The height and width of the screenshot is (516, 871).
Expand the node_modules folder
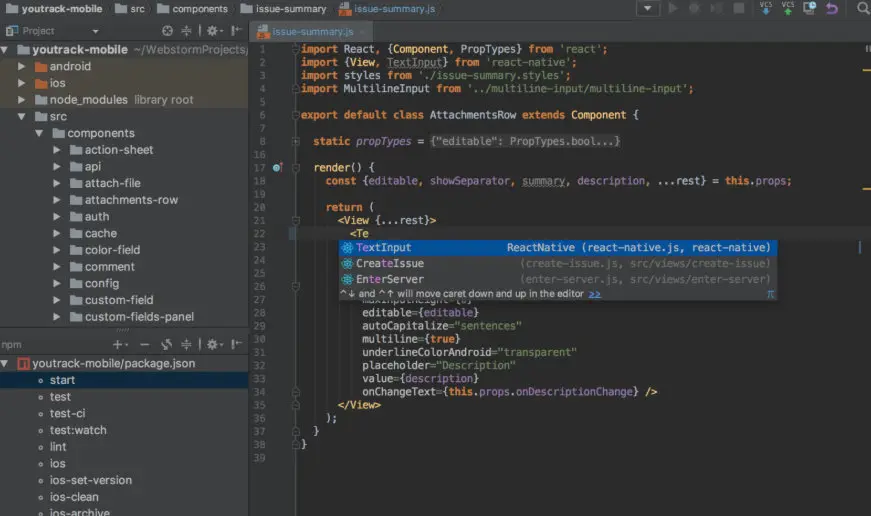pos(22,100)
